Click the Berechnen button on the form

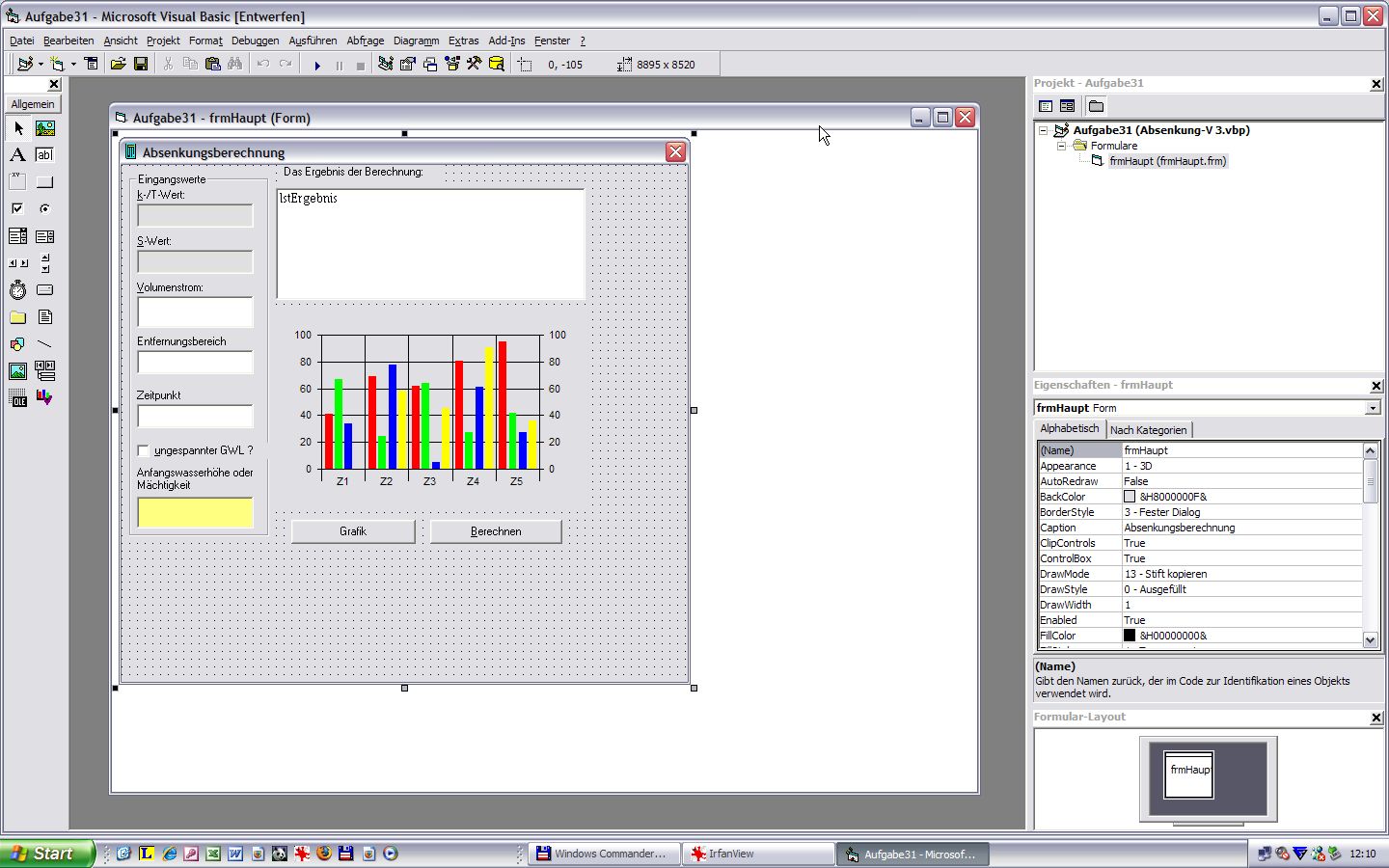[496, 531]
